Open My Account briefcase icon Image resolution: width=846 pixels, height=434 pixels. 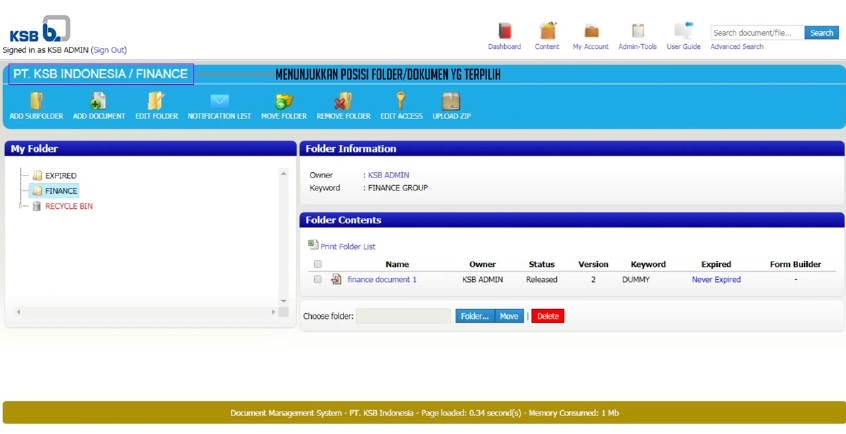point(591,31)
